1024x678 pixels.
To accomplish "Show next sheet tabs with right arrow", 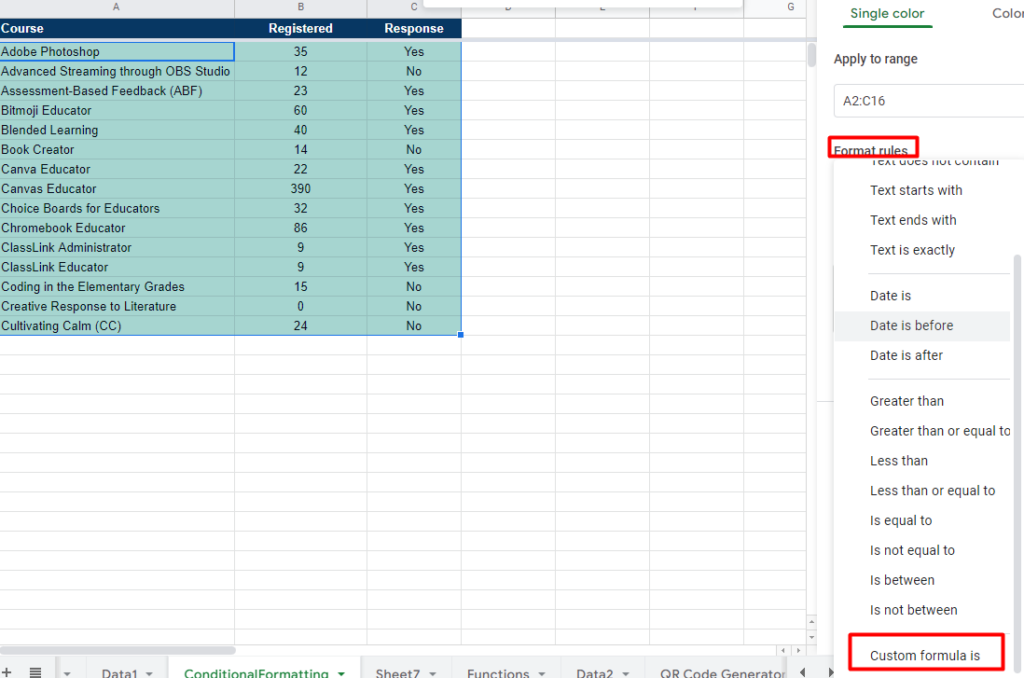I will [830, 672].
